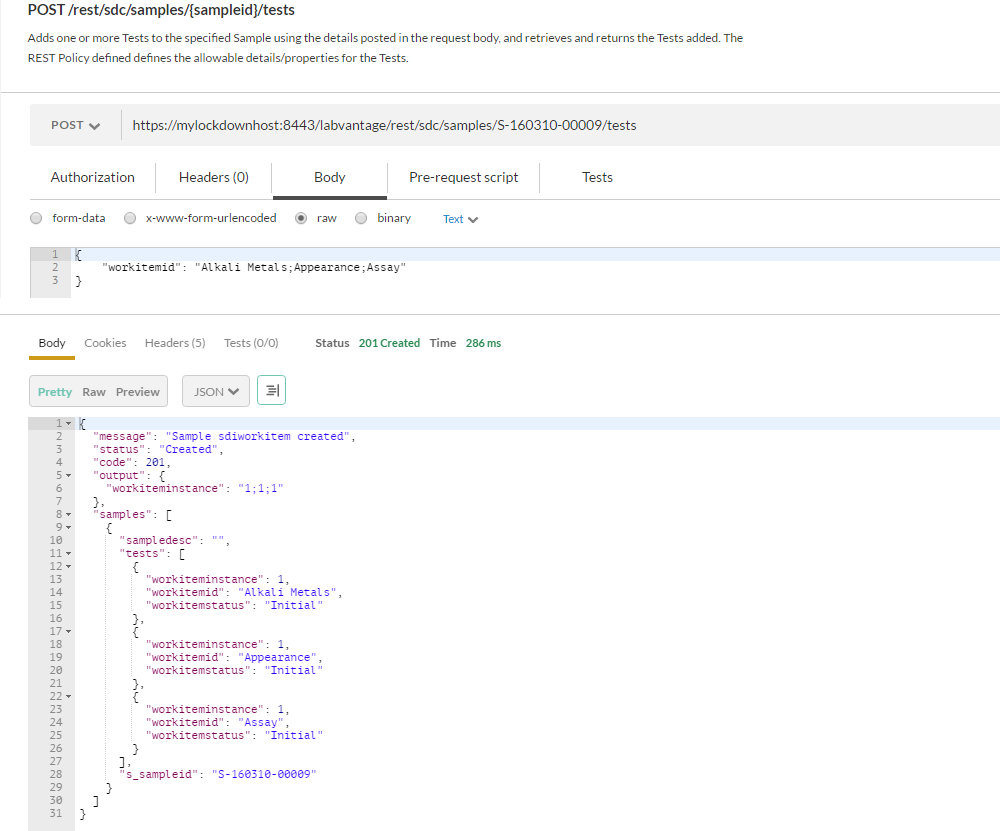The height and width of the screenshot is (831, 1000).
Task: Collapse the output object at line 5
Action: (x=69, y=476)
